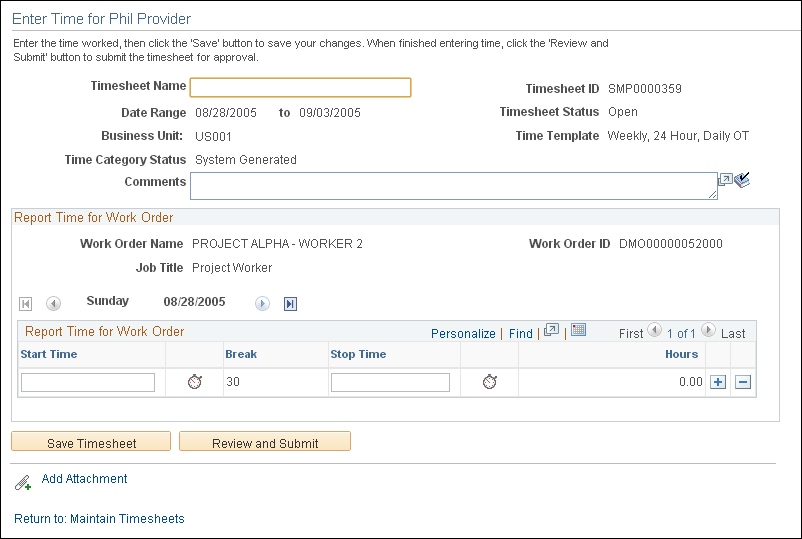Focus the Stop Time input box
Screen dimensions: 802x539
coord(390,383)
